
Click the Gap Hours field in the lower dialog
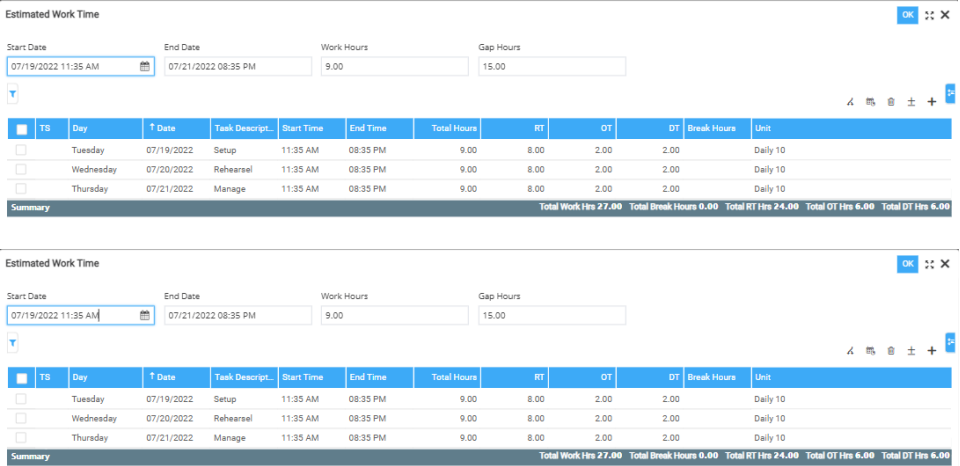coord(552,315)
